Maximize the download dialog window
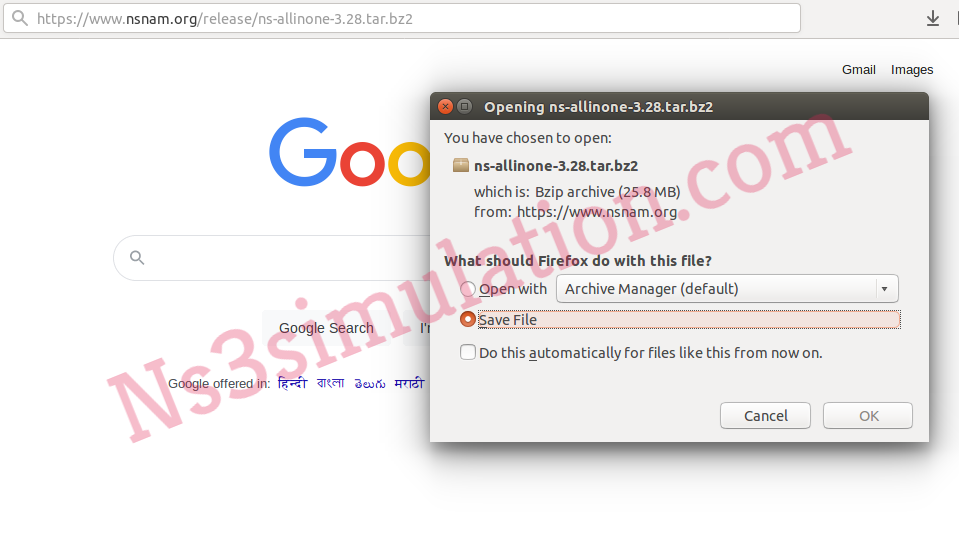Screen dimensions: 959x539 [x=465, y=106]
